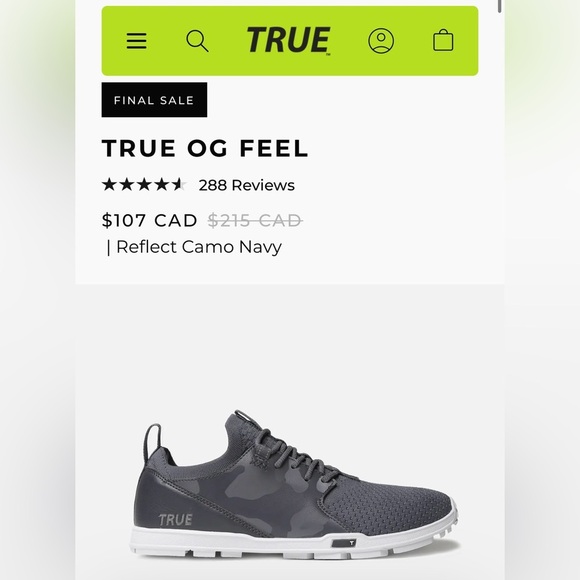Open the user account icon
The image size is (580, 580).
tap(381, 41)
